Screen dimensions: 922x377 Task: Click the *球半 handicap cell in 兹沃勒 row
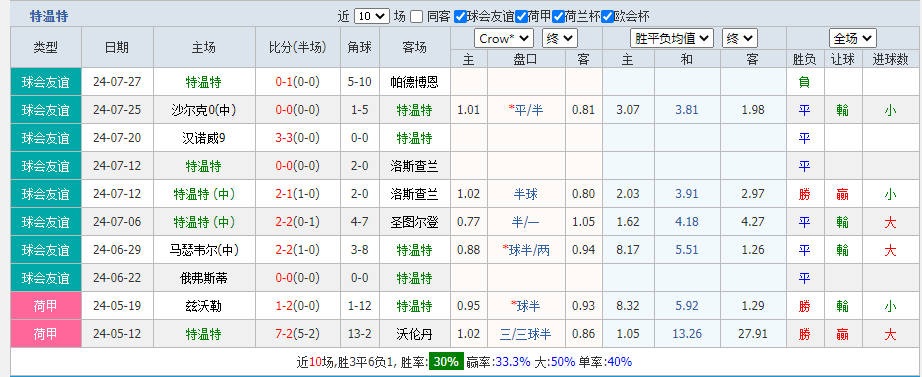[526, 306]
